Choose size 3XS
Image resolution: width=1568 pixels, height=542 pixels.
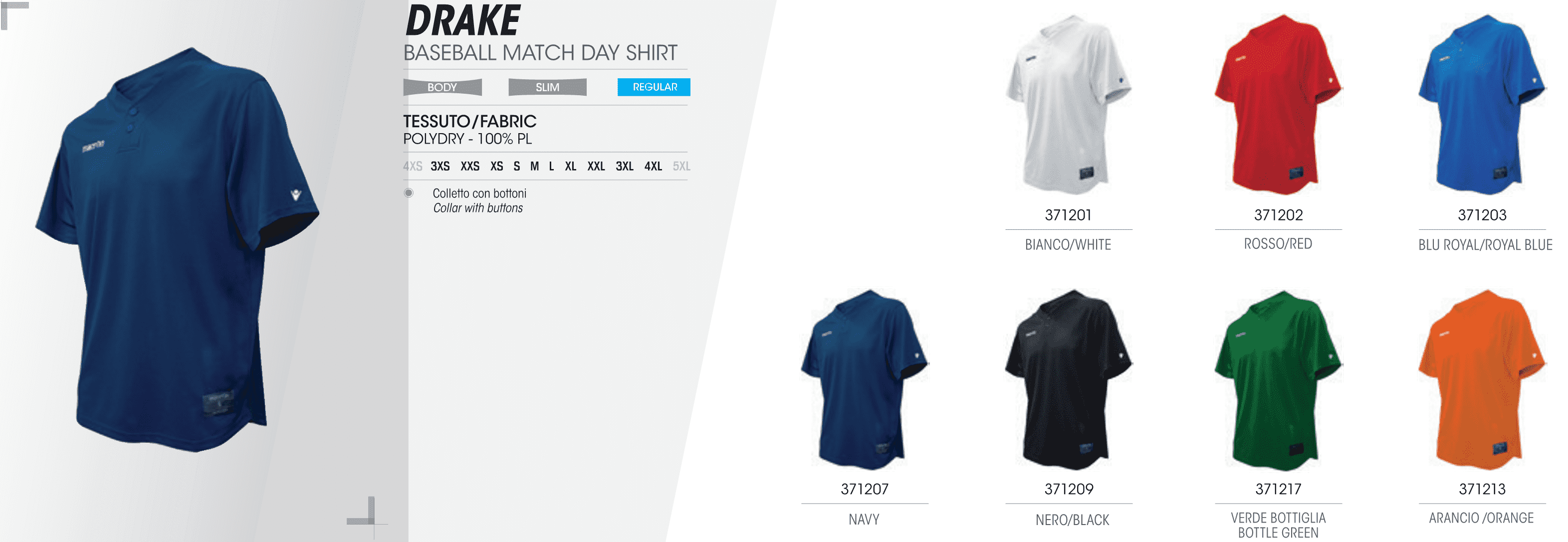pyautogui.click(x=440, y=166)
